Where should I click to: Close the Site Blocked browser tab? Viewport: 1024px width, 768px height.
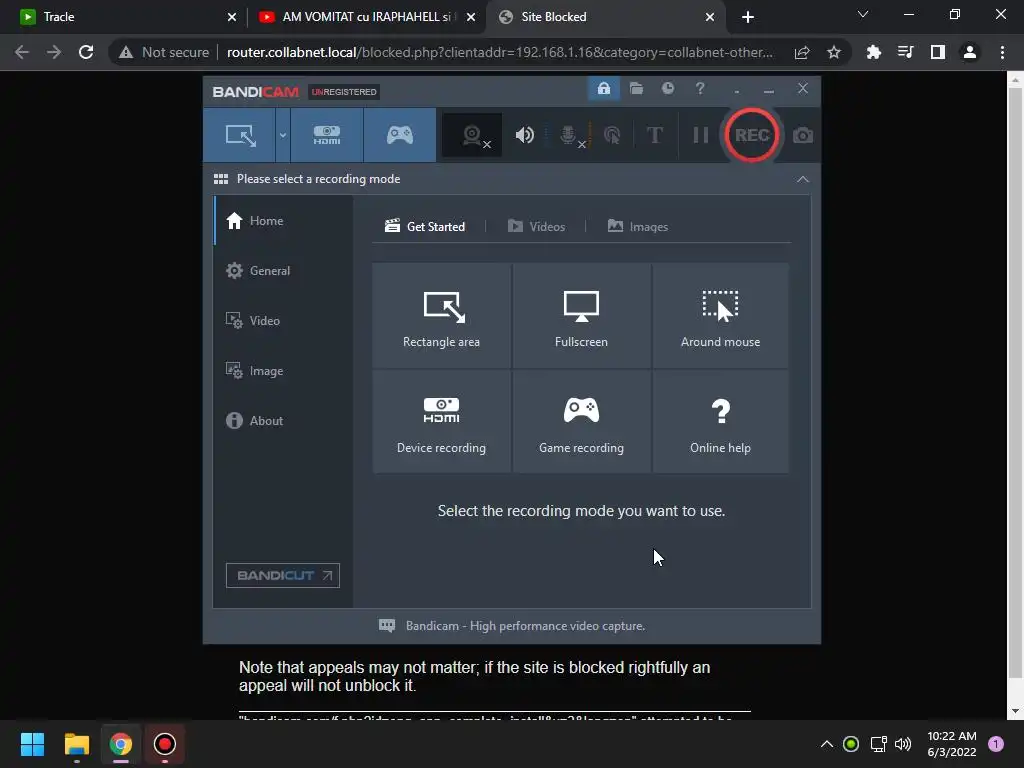coord(710,17)
